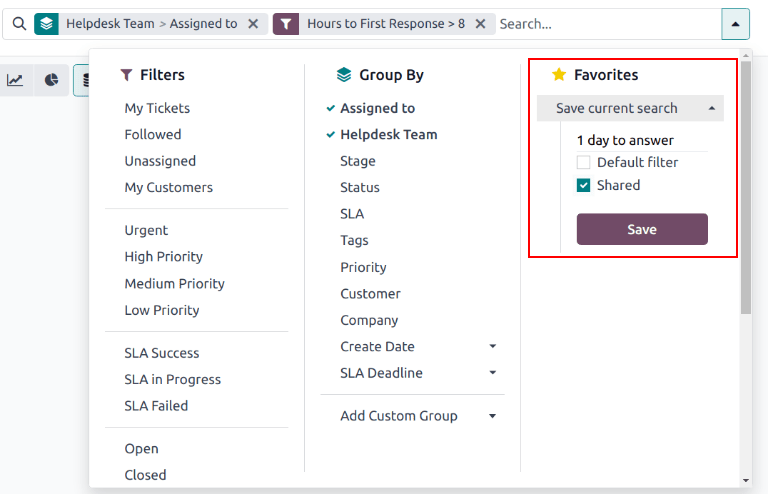This screenshot has width=768, height=494.
Task: Enable the Default filter checkbox
Action: [584, 162]
